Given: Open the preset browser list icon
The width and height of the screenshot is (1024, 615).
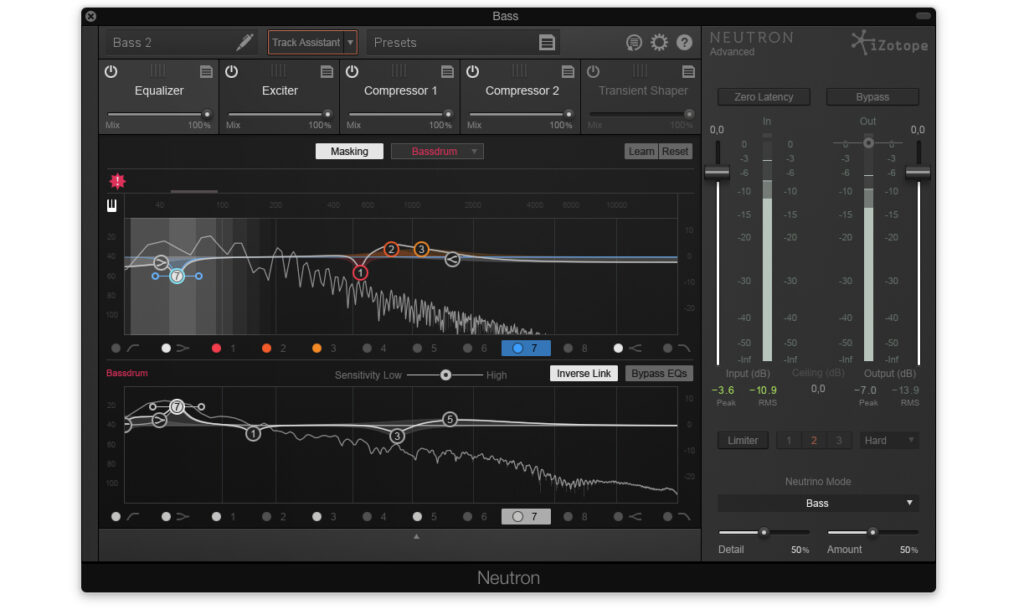Looking at the screenshot, I should [547, 42].
